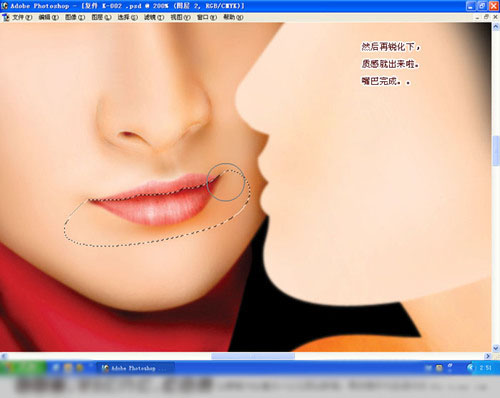Open the 窗口 (Window) menu
The image size is (500, 398).
click(207, 17)
